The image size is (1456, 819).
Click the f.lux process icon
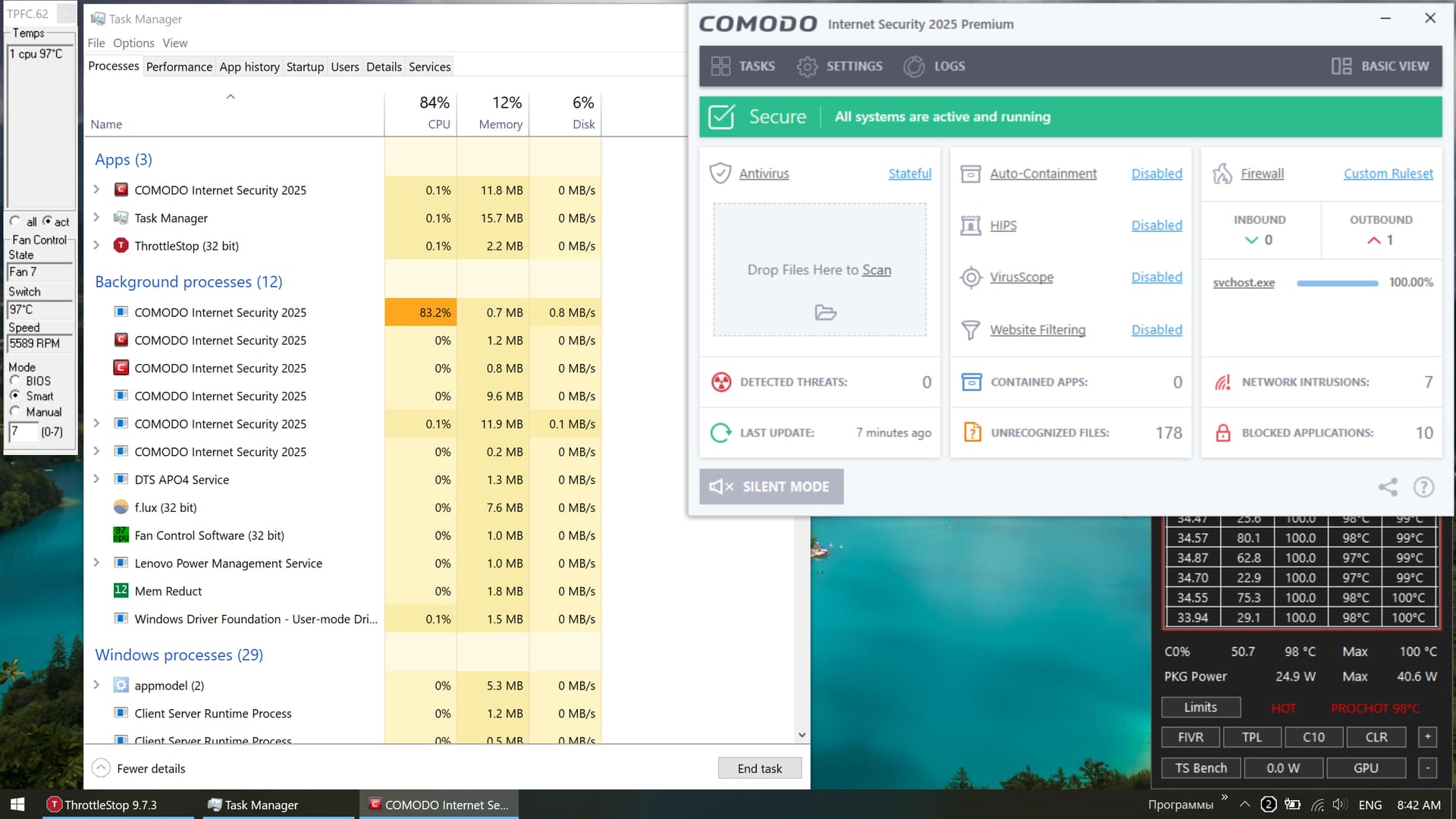coord(121,507)
